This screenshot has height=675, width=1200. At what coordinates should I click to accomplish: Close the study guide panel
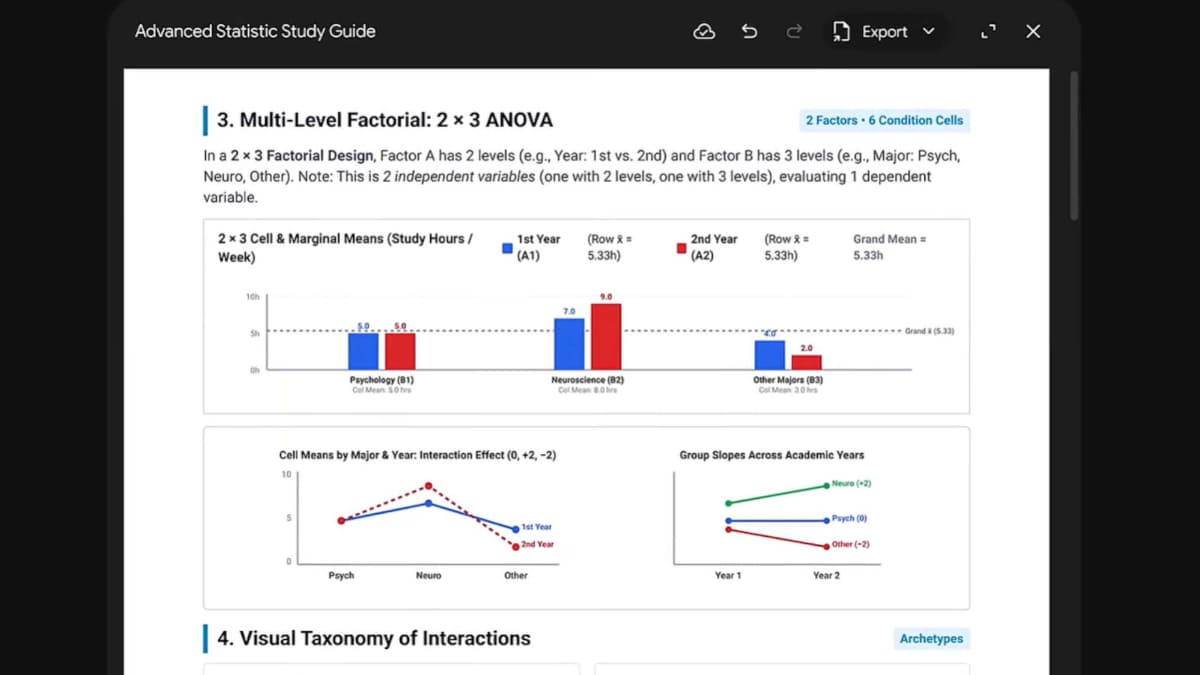coord(1034,32)
